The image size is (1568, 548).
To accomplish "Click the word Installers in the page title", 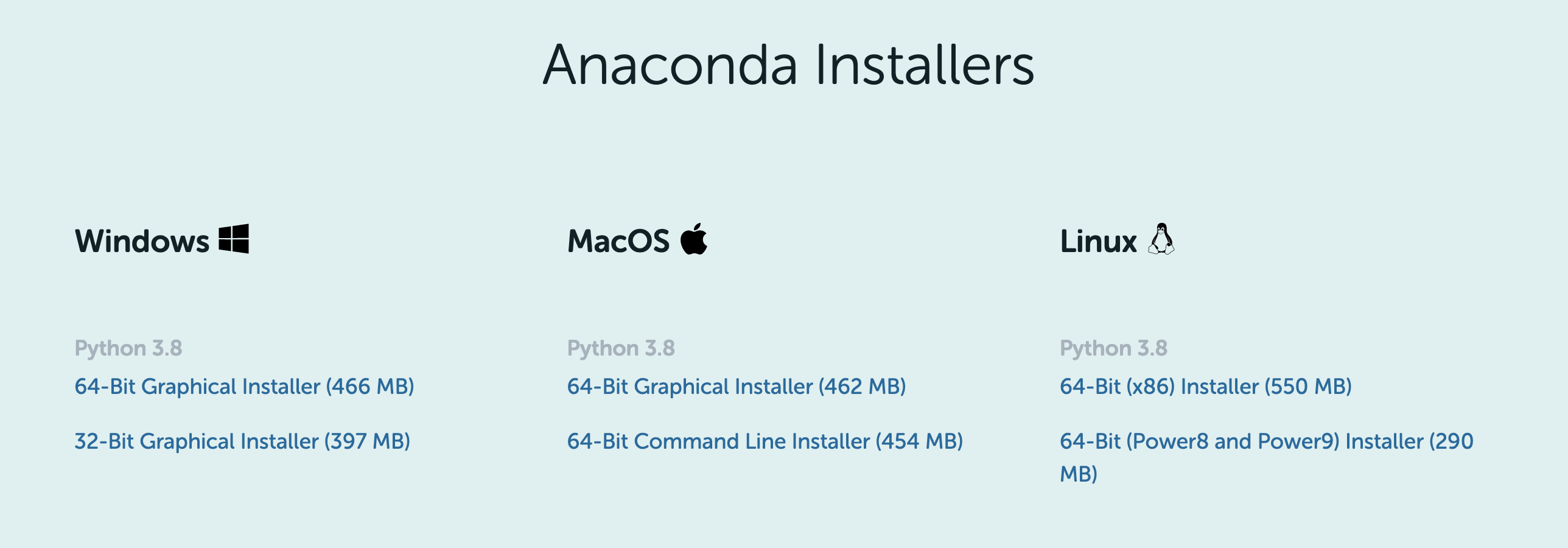I will click(x=925, y=65).
